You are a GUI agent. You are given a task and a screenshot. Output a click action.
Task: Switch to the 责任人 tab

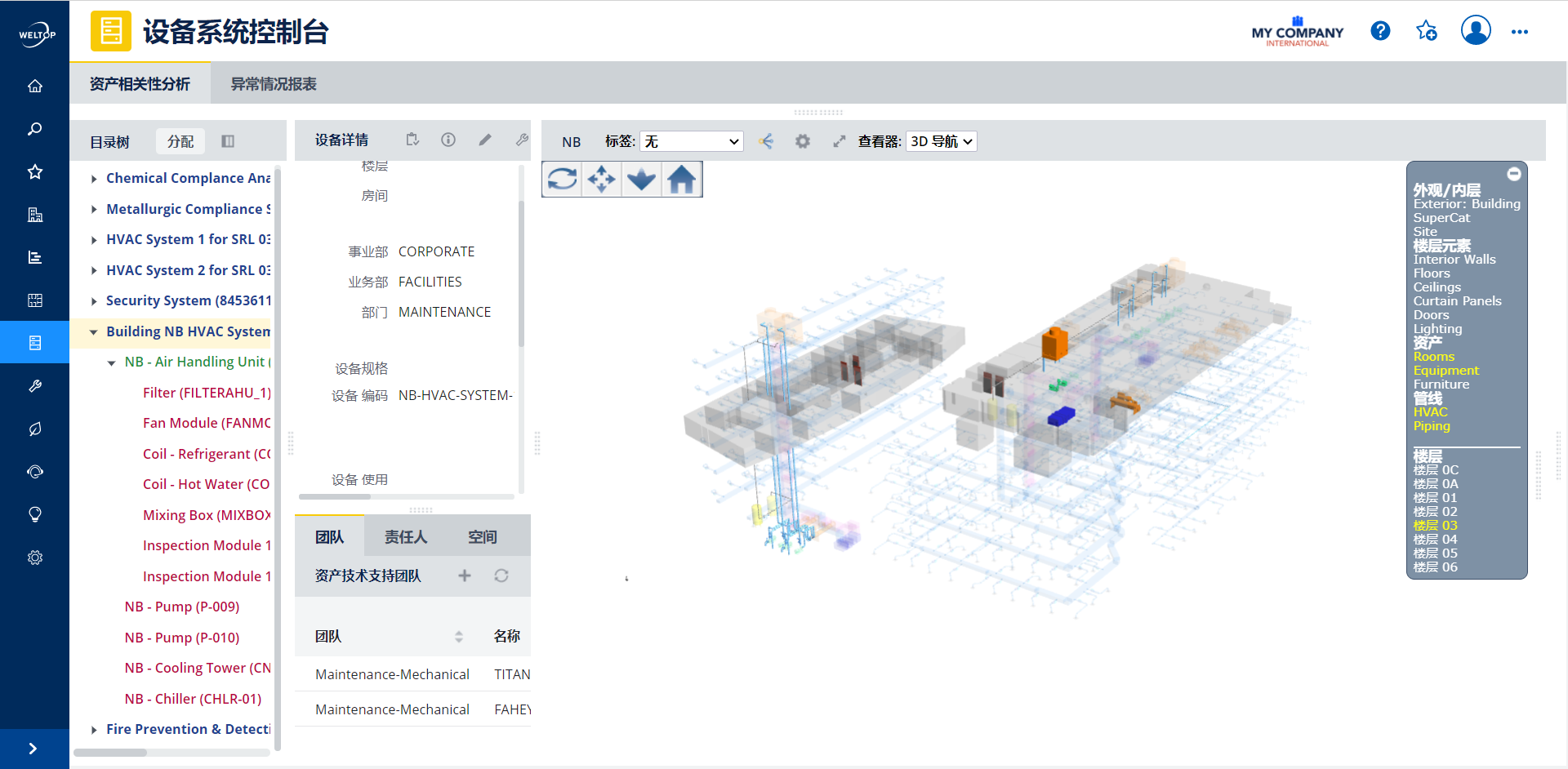tap(406, 536)
